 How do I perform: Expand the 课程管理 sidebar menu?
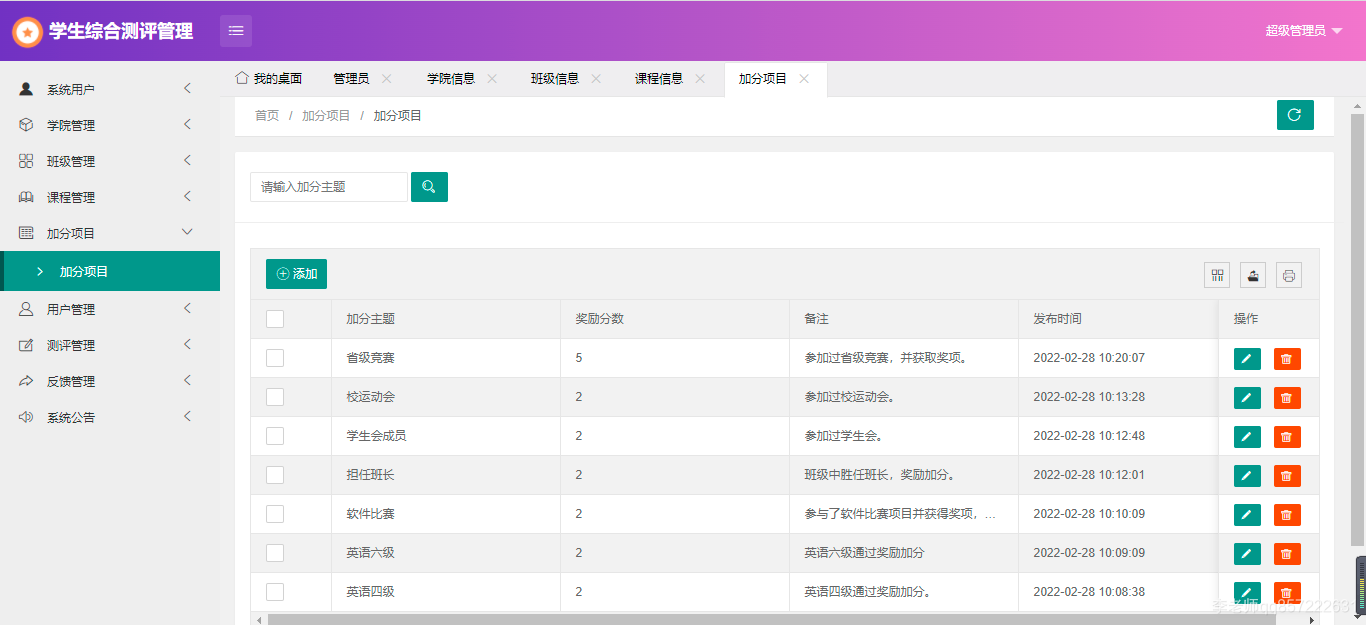pos(110,197)
